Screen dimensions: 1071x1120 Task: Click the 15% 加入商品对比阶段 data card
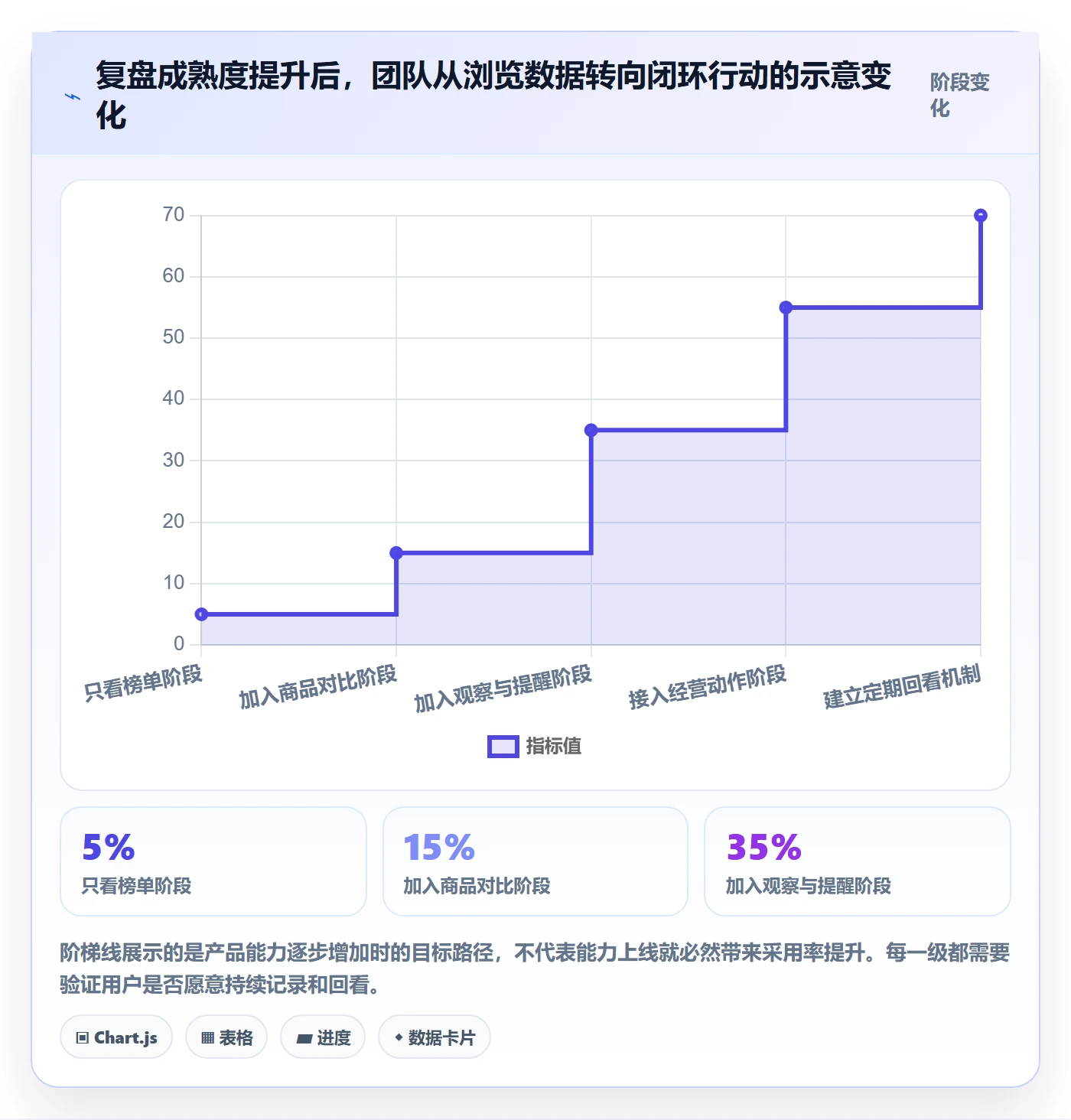click(535, 861)
